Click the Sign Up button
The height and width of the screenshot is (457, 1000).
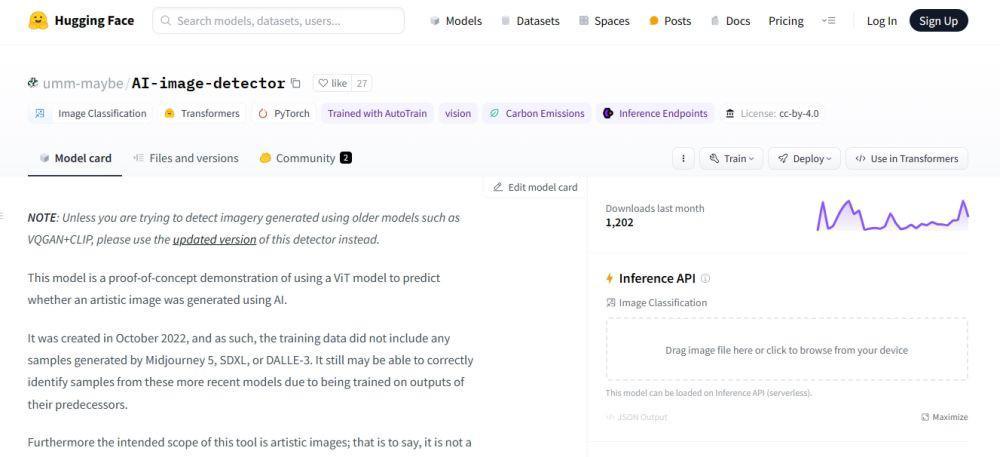938,21
